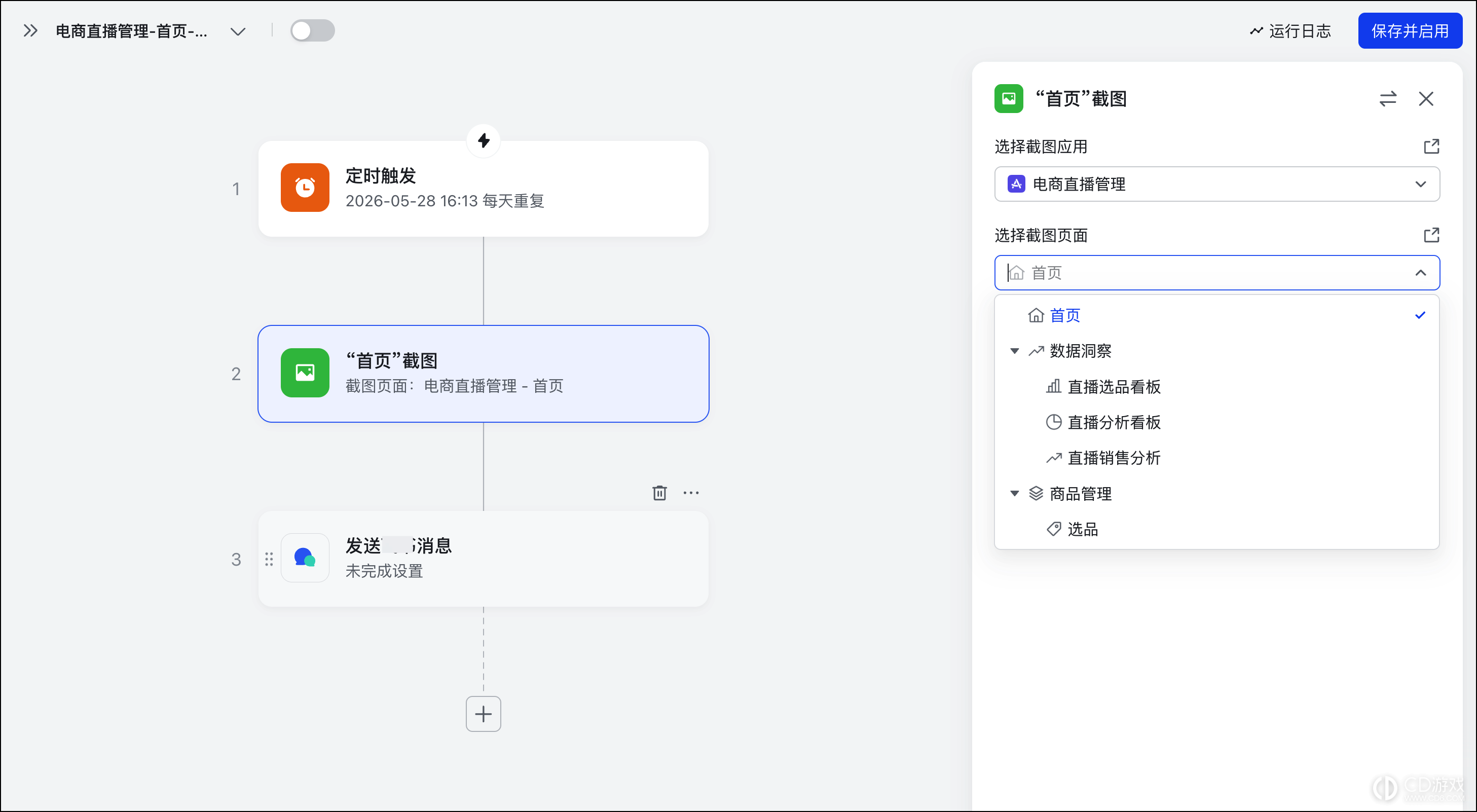
Task: Choose 直播销售分析 page
Action: (1114, 458)
